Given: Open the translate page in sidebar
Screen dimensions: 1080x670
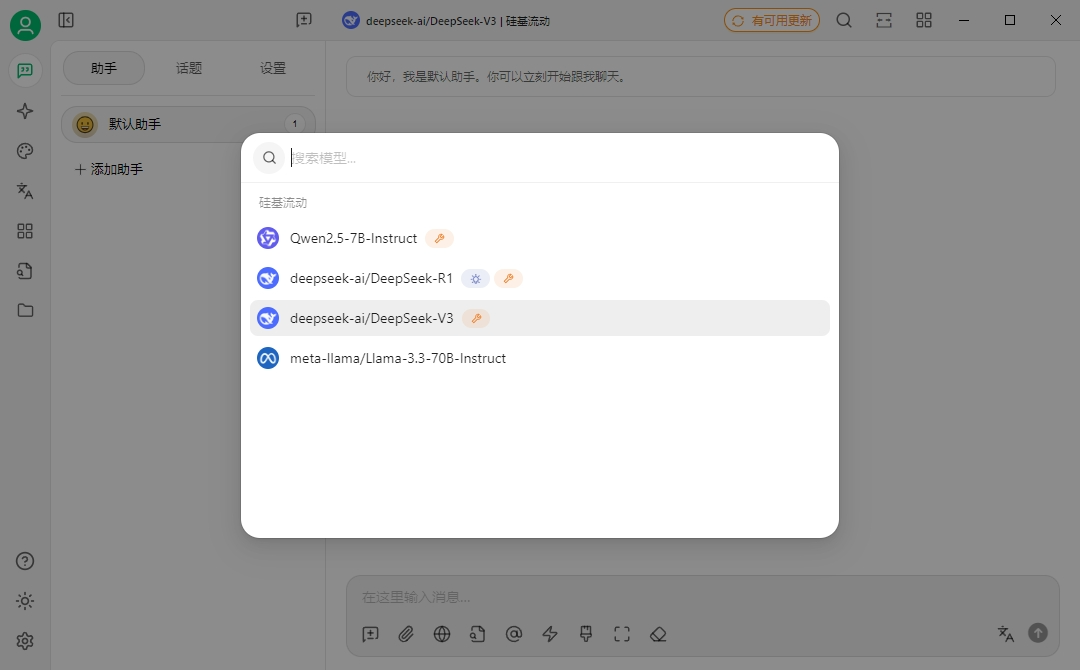Looking at the screenshot, I should (25, 191).
